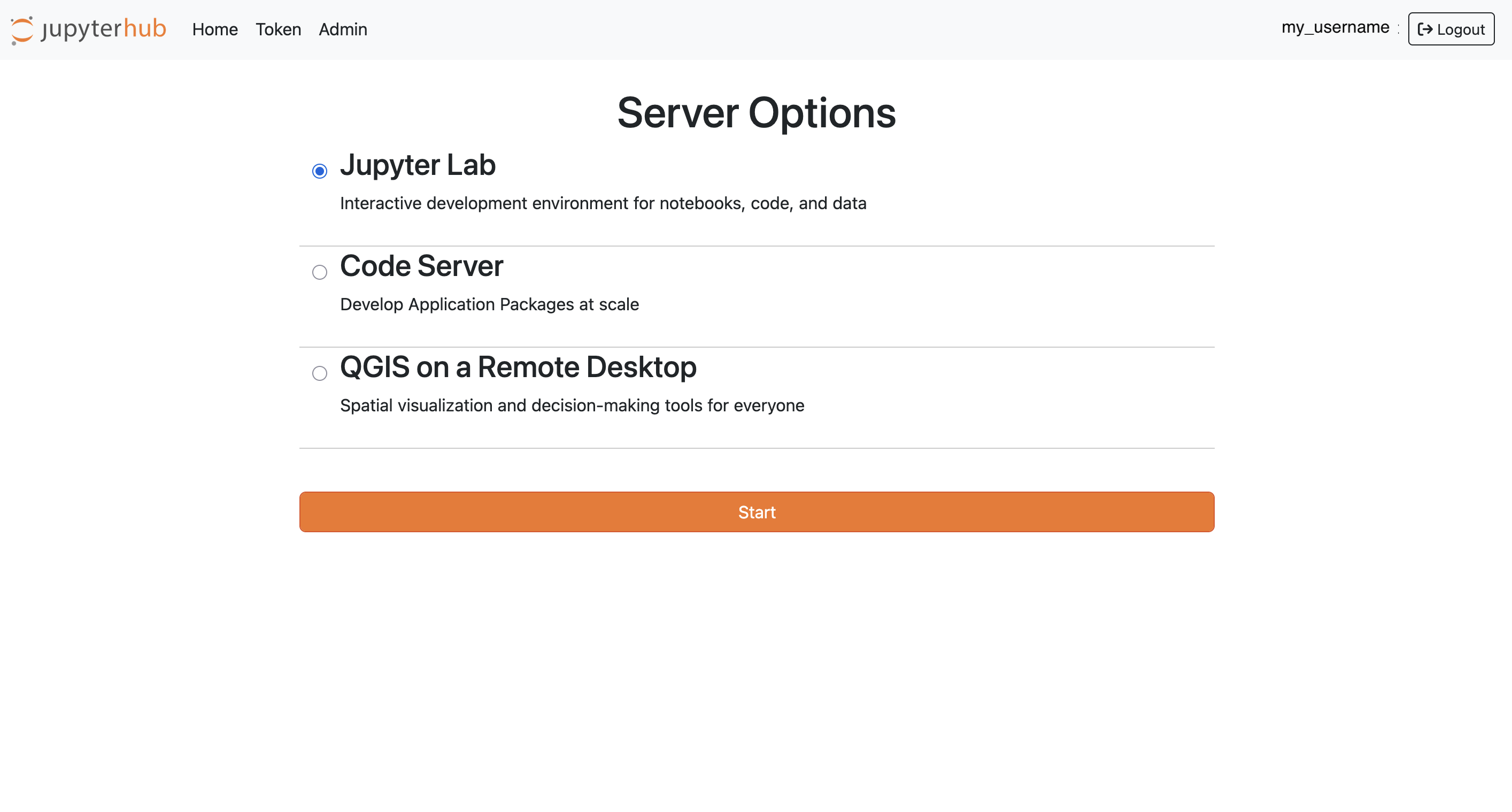Click the Logout button

tap(1451, 29)
